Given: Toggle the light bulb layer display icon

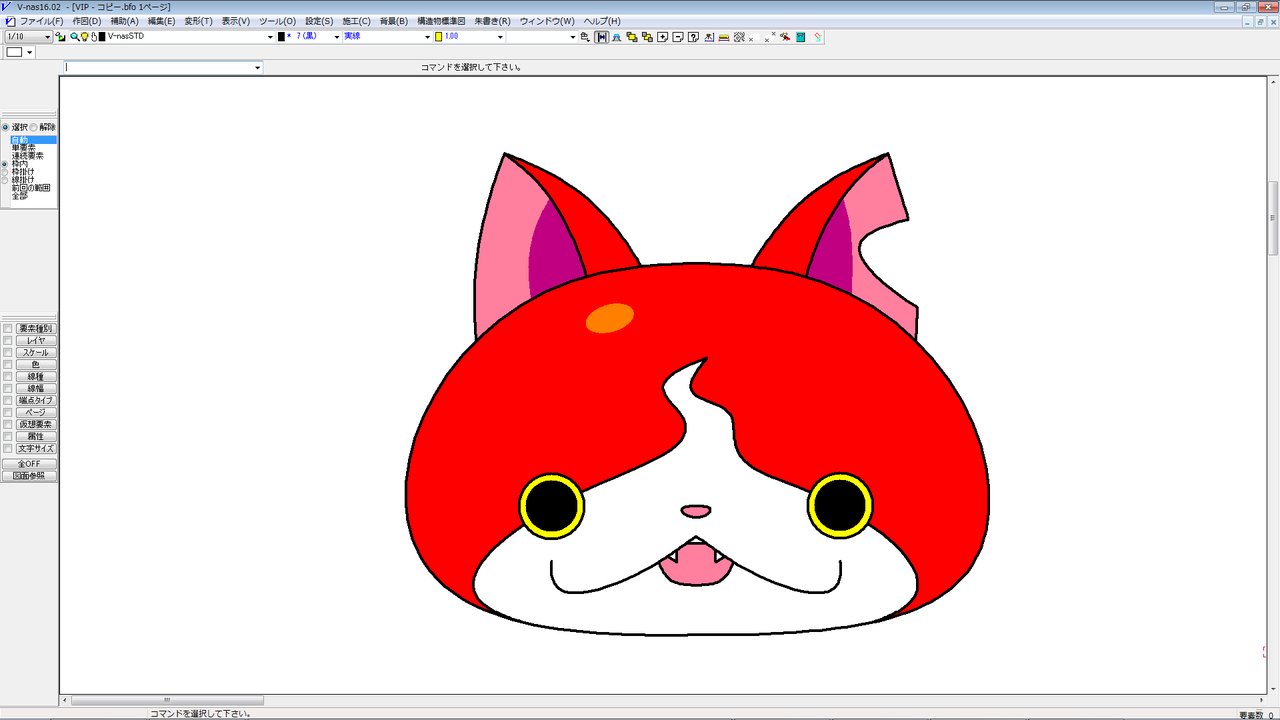Looking at the screenshot, I should coord(84,37).
